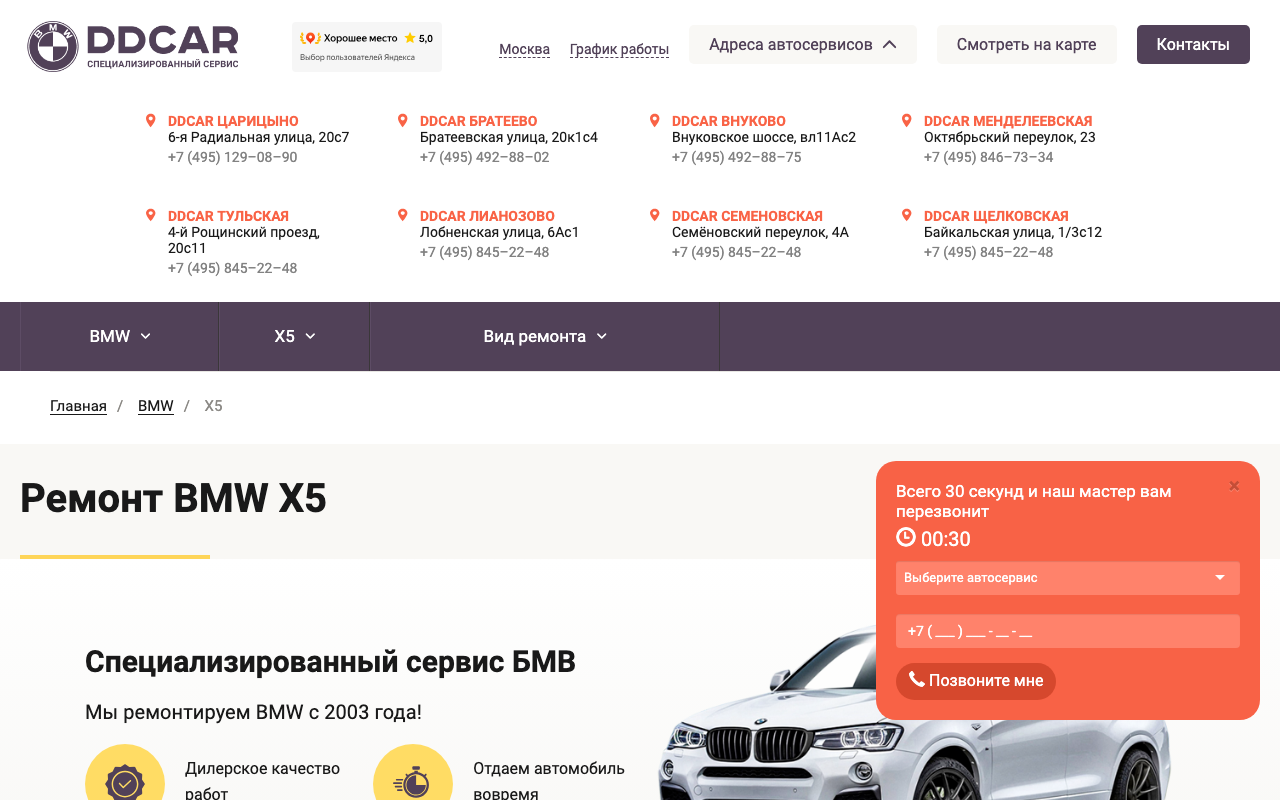This screenshot has height=800, width=1280.
Task: Open the Контакты button
Action: coord(1193,45)
